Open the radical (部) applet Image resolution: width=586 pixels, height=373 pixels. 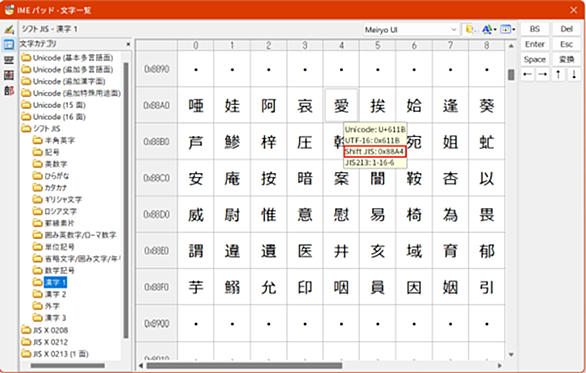point(9,90)
